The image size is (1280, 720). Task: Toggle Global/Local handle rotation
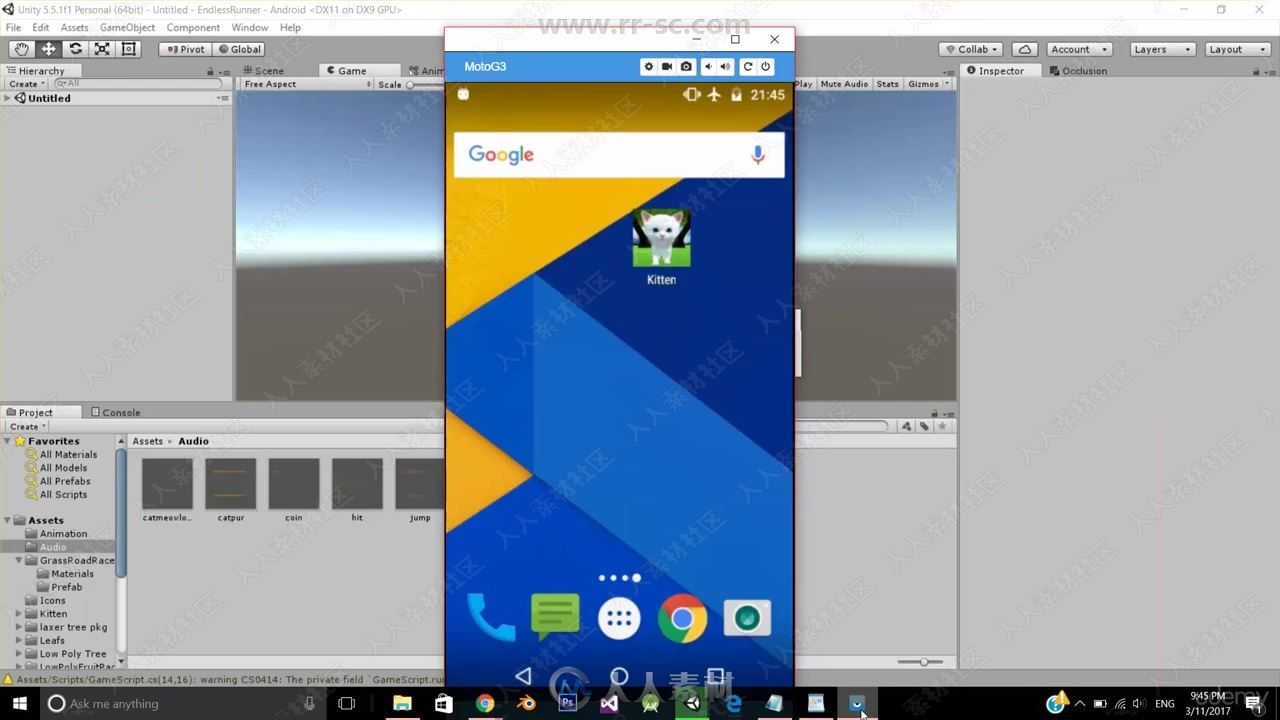point(238,49)
